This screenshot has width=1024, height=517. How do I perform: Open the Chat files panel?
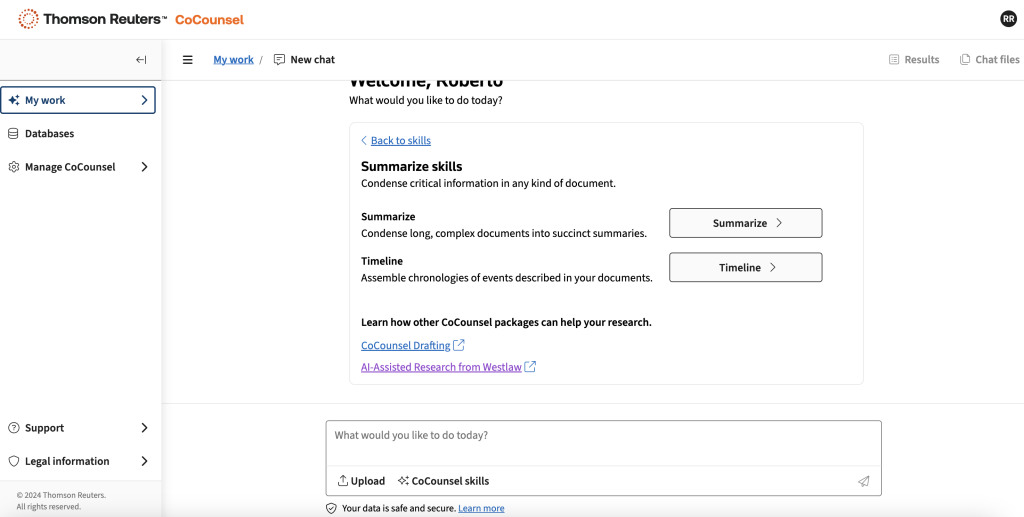(989, 60)
